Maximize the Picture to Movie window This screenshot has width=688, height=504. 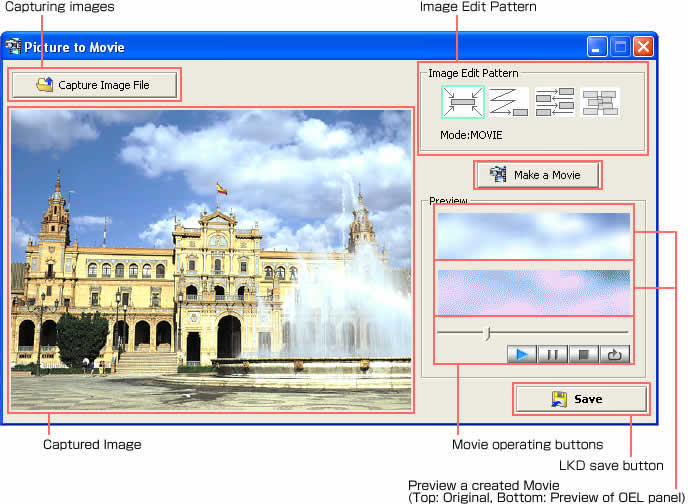620,47
